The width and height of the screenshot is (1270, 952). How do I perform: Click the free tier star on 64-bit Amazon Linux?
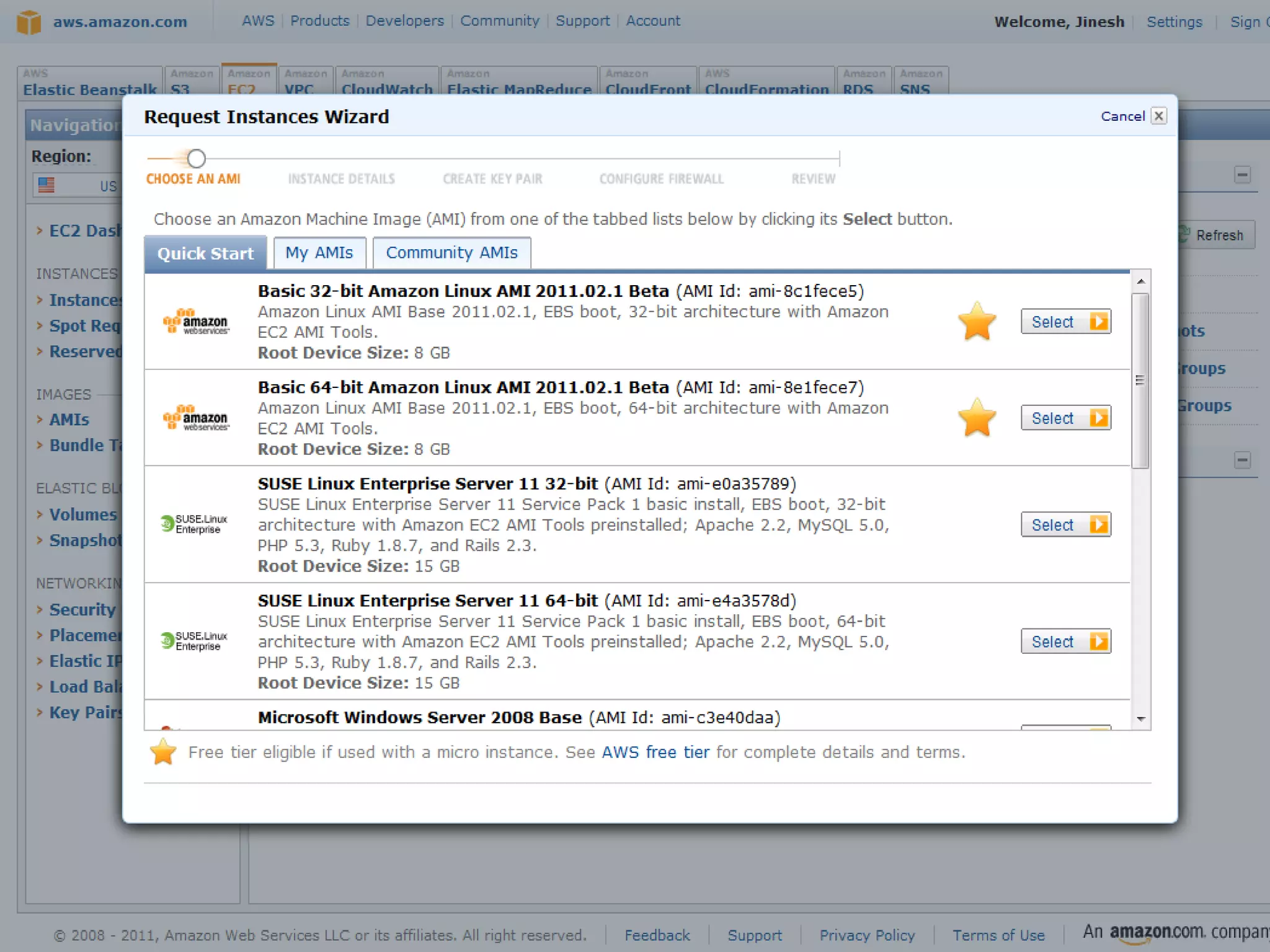coord(977,418)
